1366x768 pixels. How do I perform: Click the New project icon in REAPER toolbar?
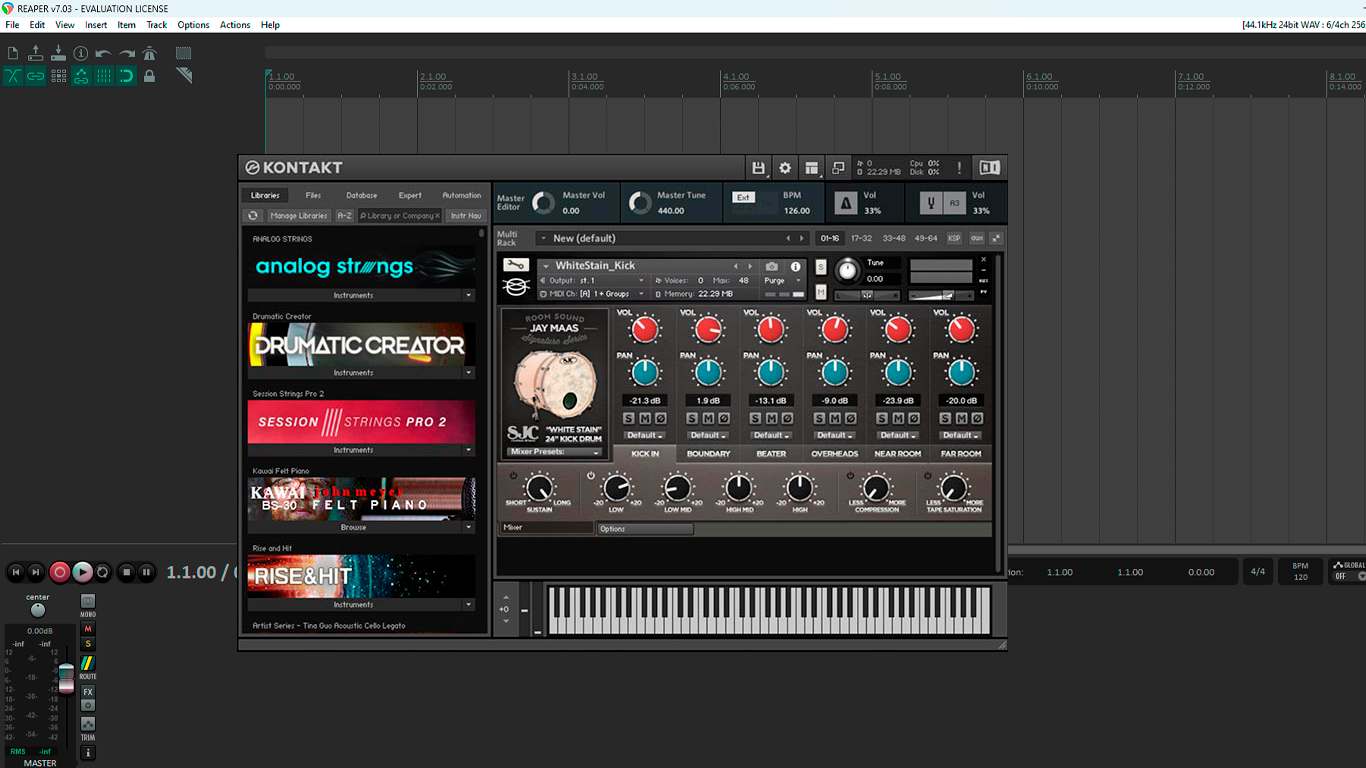13,53
